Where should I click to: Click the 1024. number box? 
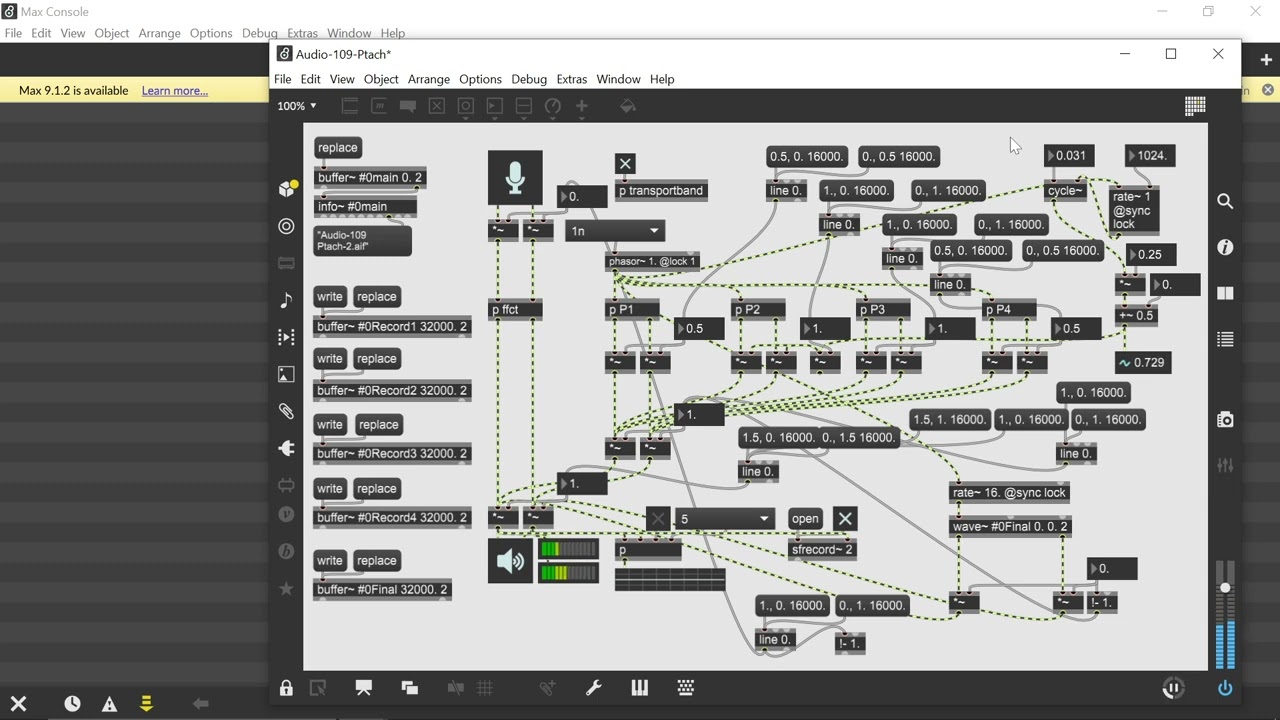(1150, 156)
